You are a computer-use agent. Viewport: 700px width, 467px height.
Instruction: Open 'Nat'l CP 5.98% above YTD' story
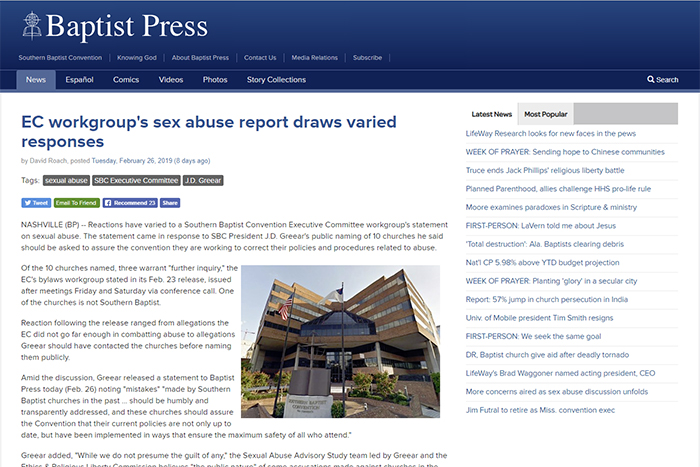[542, 263]
